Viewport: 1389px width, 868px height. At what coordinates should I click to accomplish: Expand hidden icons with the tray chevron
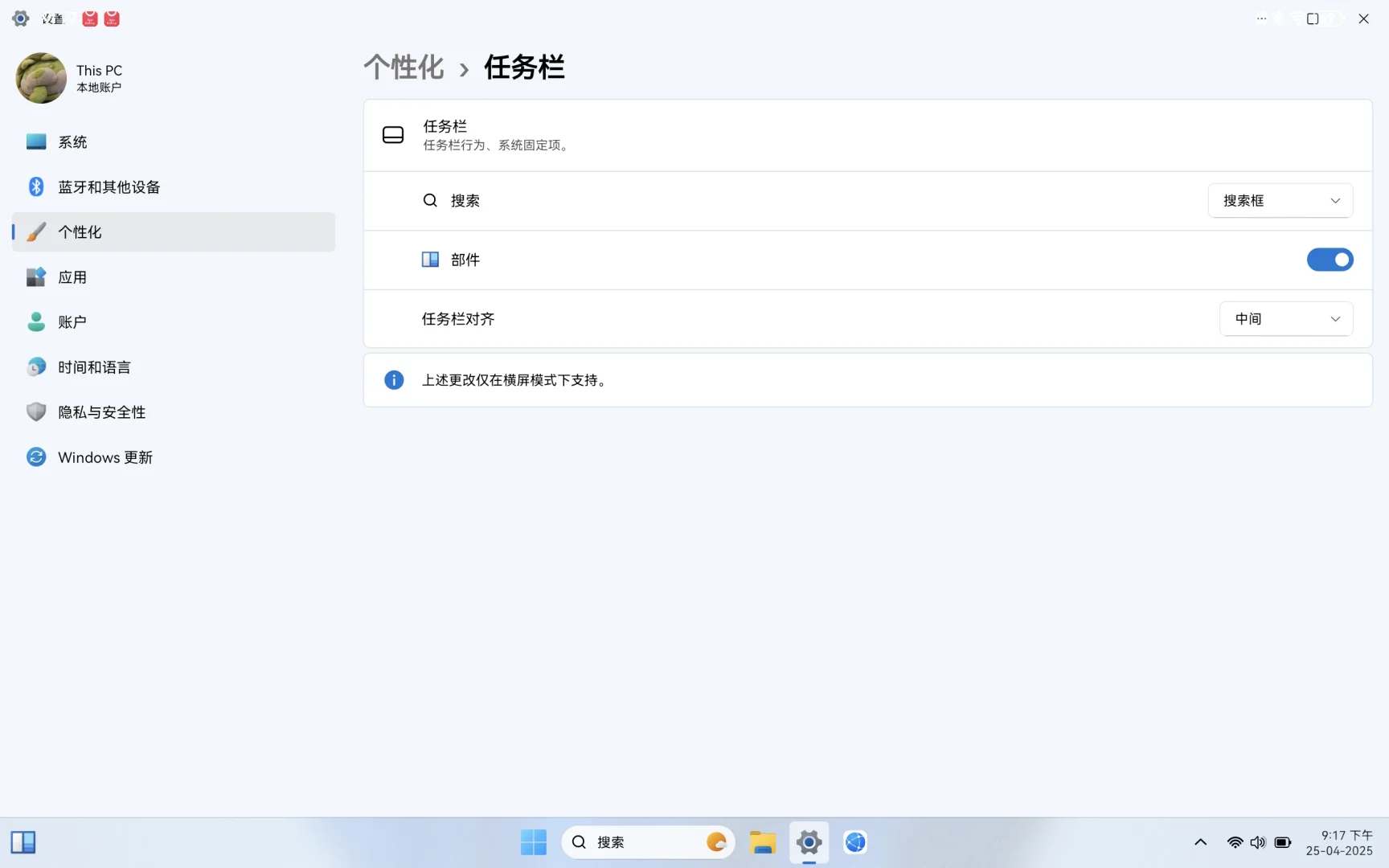tap(1199, 842)
